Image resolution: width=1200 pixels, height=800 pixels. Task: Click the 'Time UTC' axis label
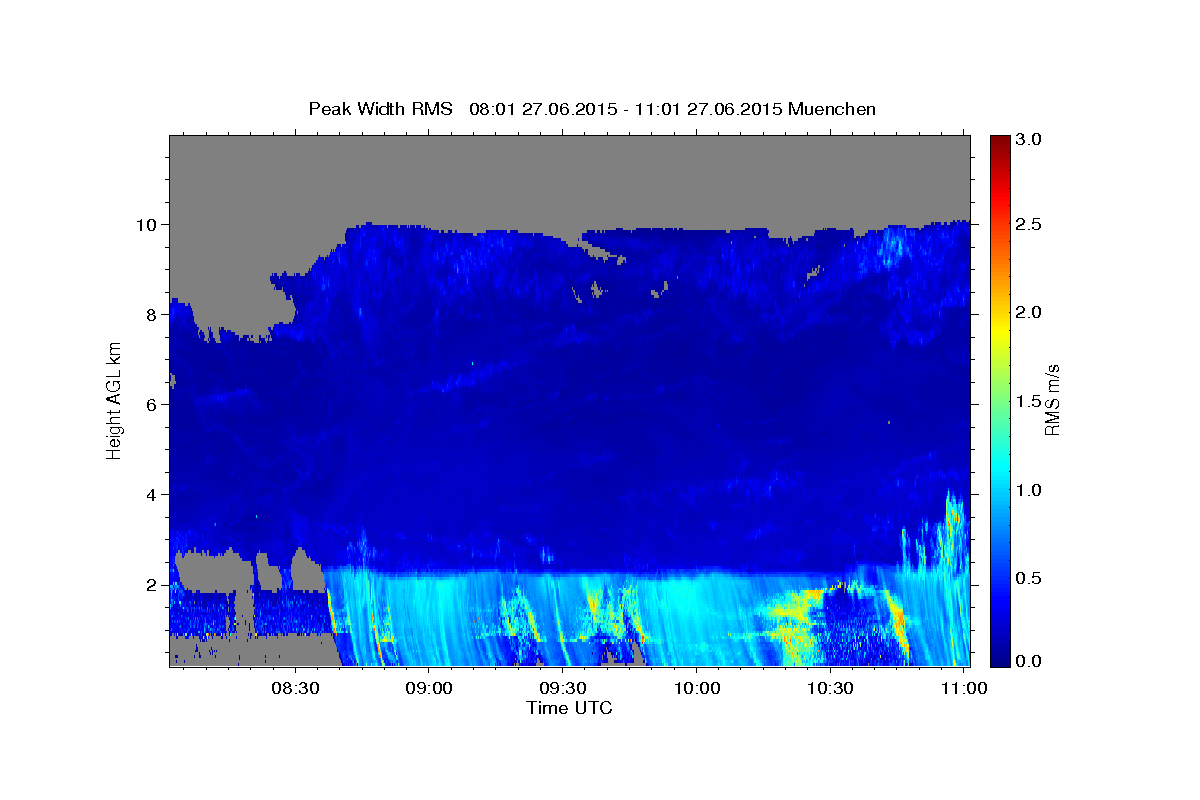569,708
